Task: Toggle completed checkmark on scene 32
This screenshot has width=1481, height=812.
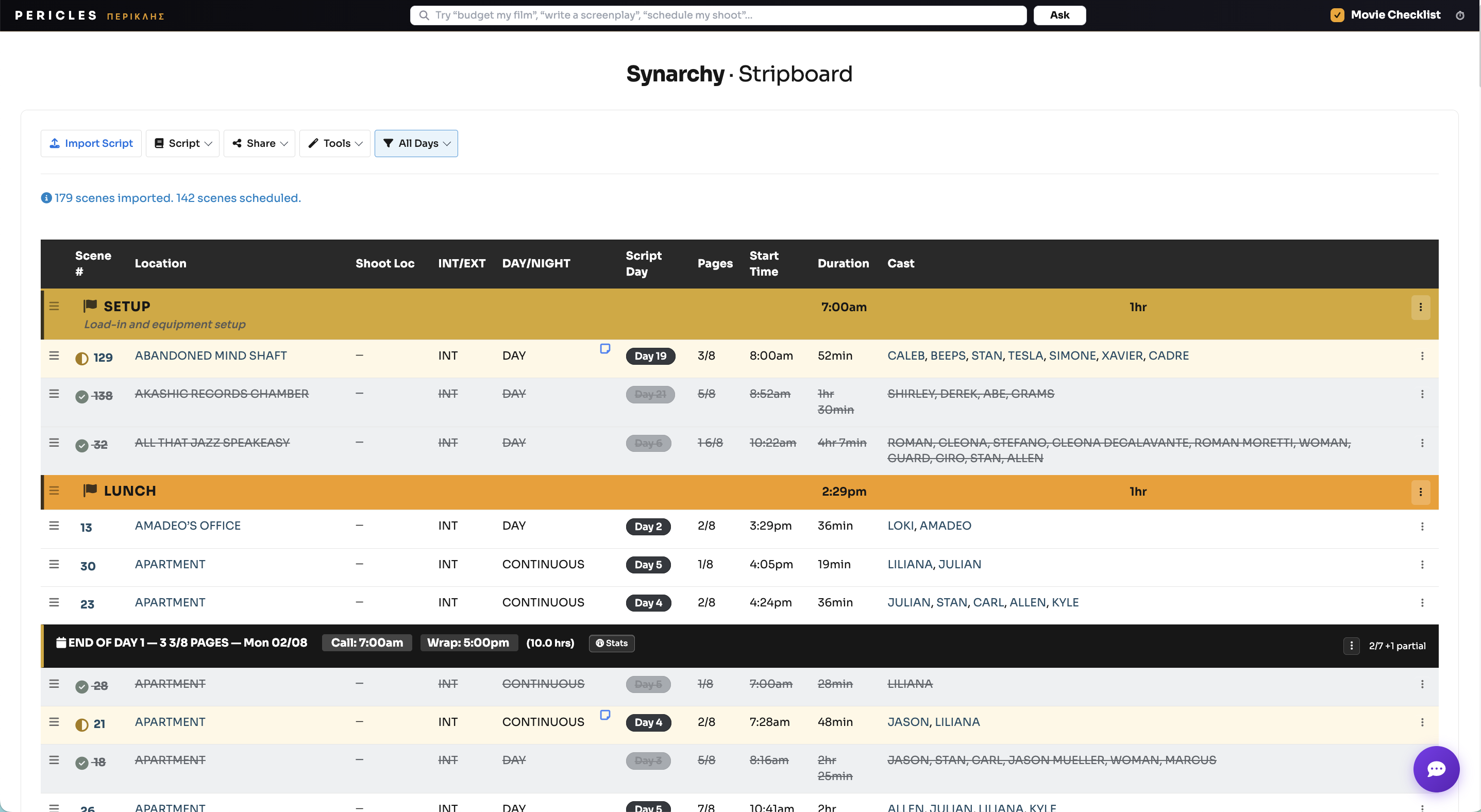Action: click(x=81, y=445)
